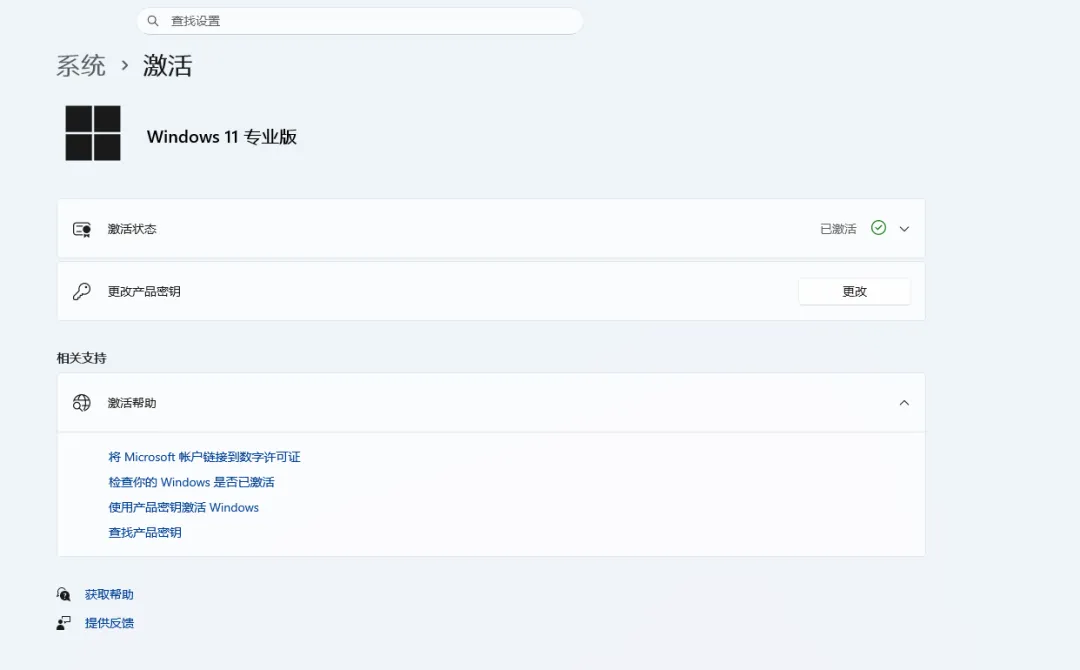Click the 激活 breadcrumb title

tap(167, 65)
